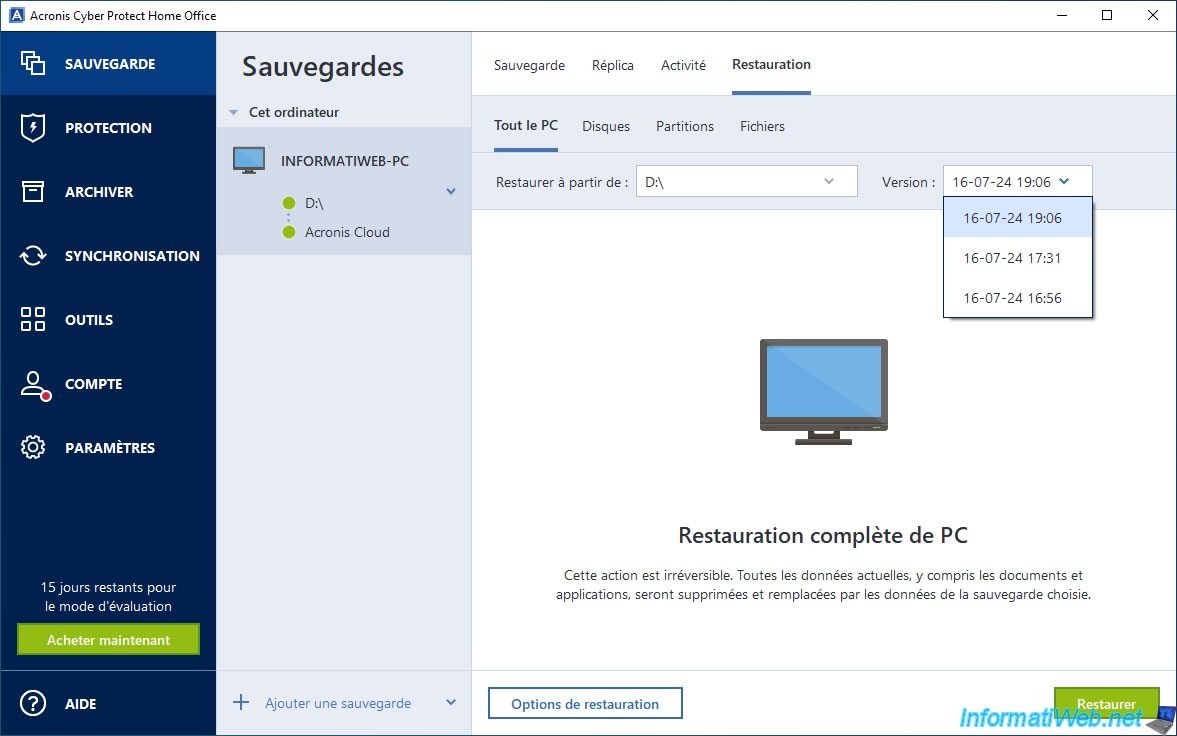Click Ajouter une sauvegarde link

click(338, 703)
